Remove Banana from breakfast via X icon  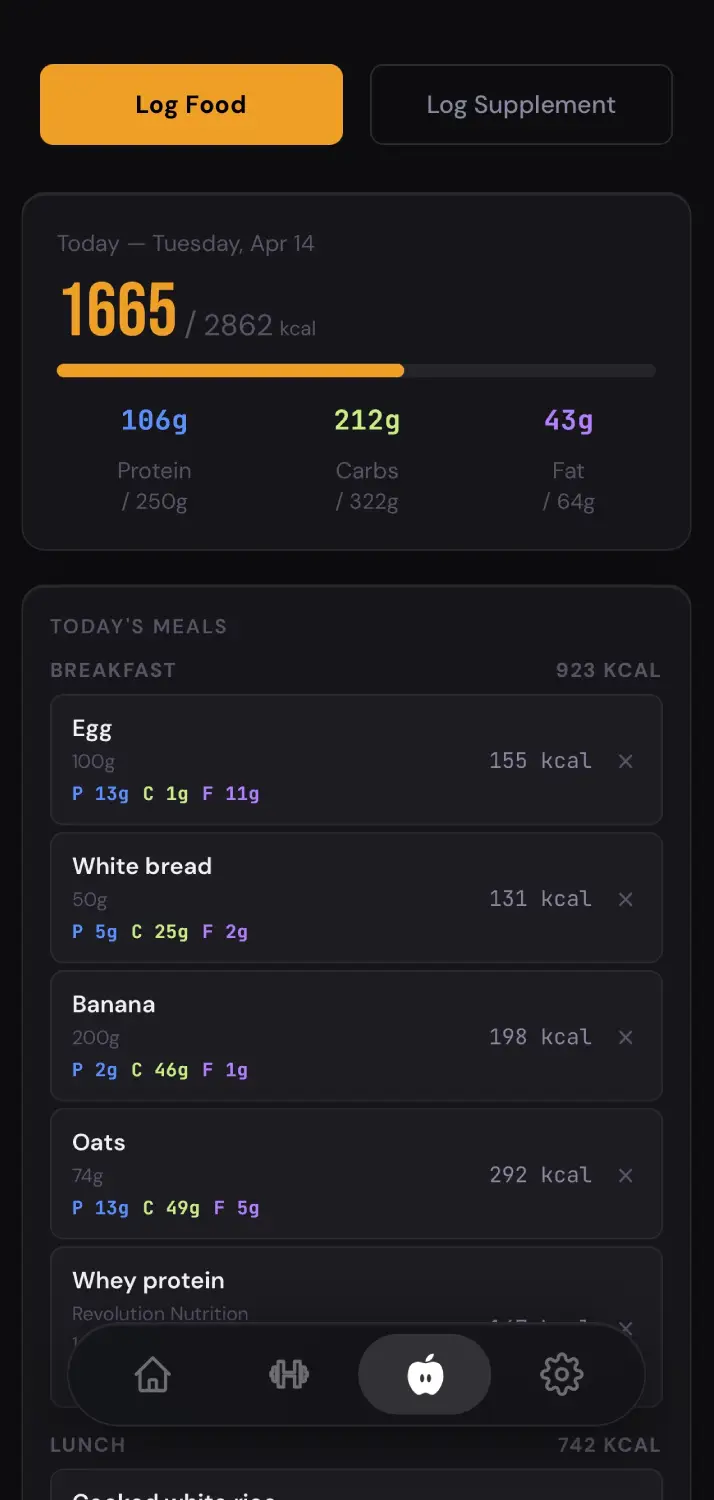(x=625, y=1037)
